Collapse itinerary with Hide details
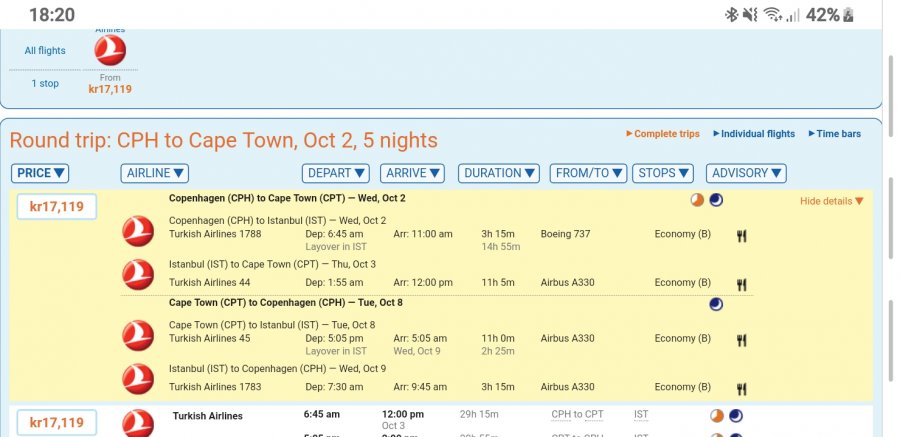The image size is (900, 437). pos(831,201)
